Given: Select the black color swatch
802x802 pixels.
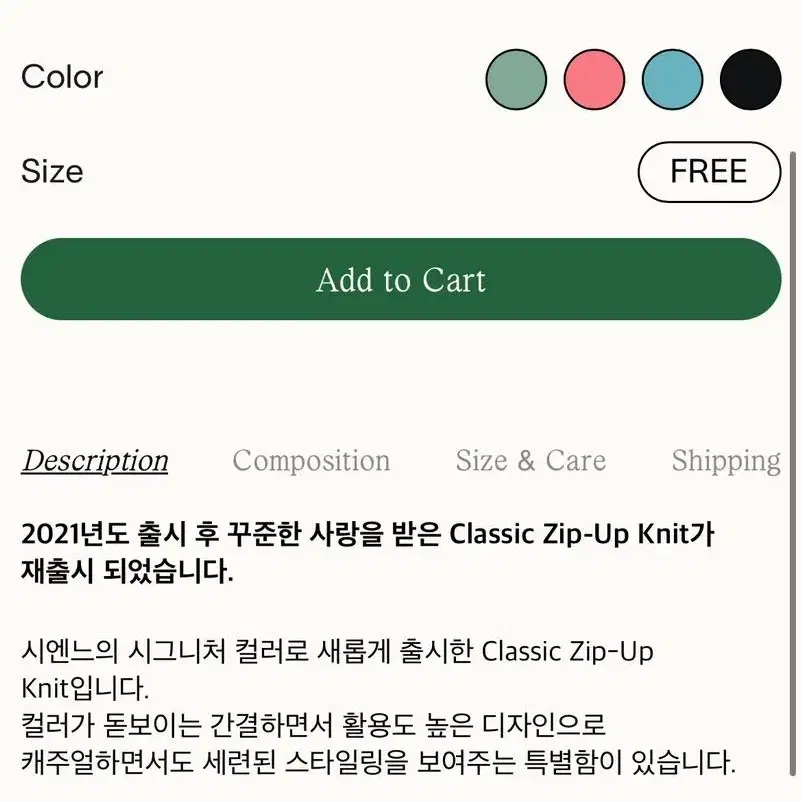Looking at the screenshot, I should (x=750, y=79).
